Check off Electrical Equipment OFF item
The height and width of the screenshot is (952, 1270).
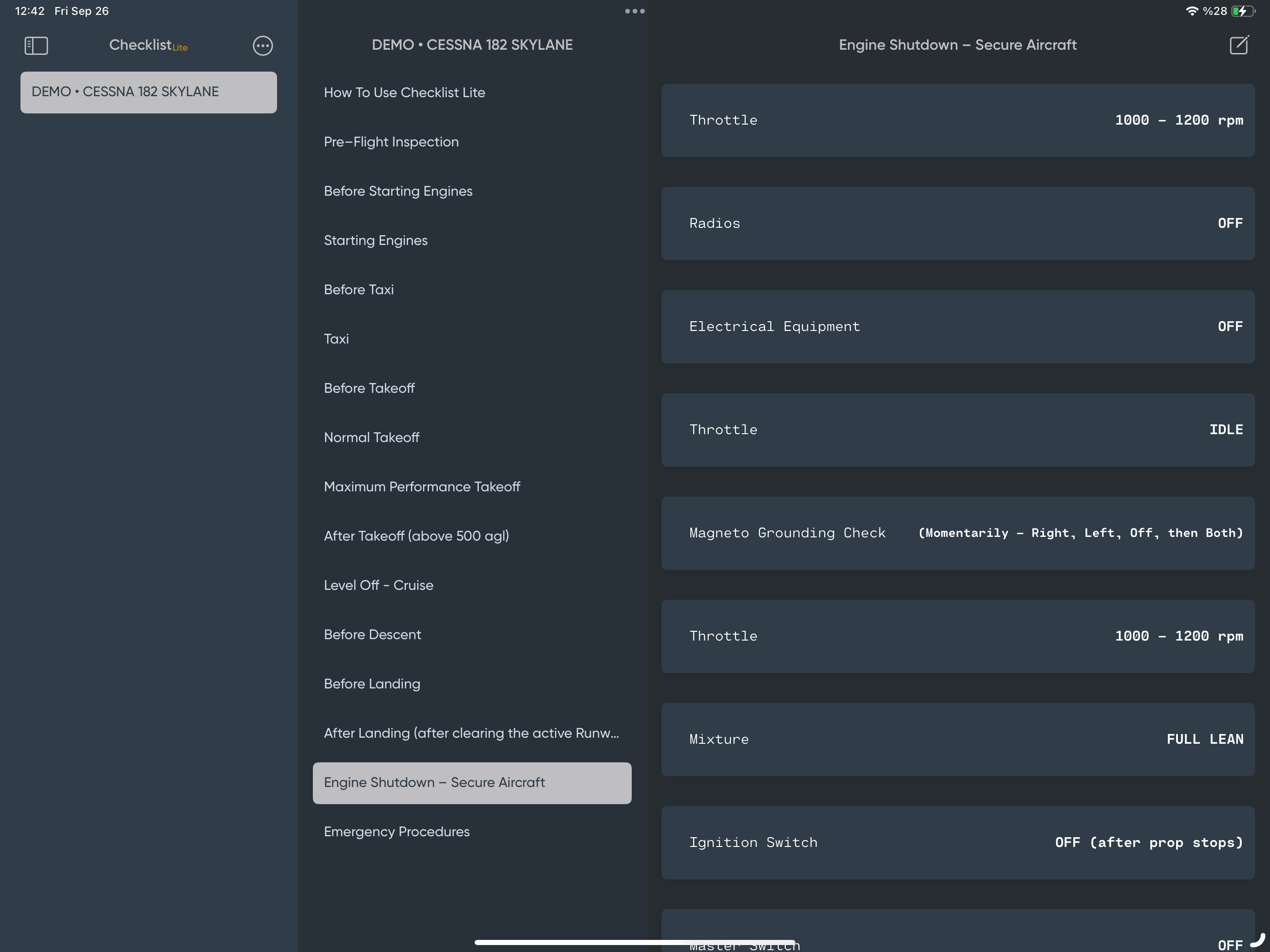[958, 327]
